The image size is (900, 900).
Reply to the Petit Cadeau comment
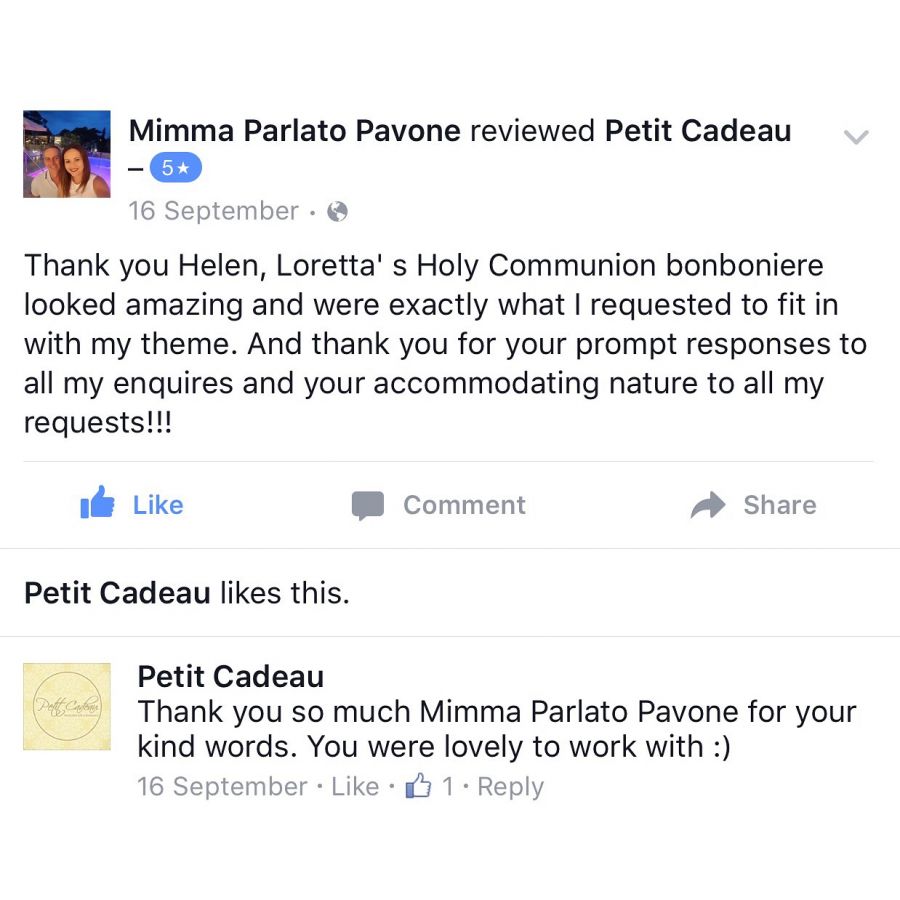(x=510, y=787)
